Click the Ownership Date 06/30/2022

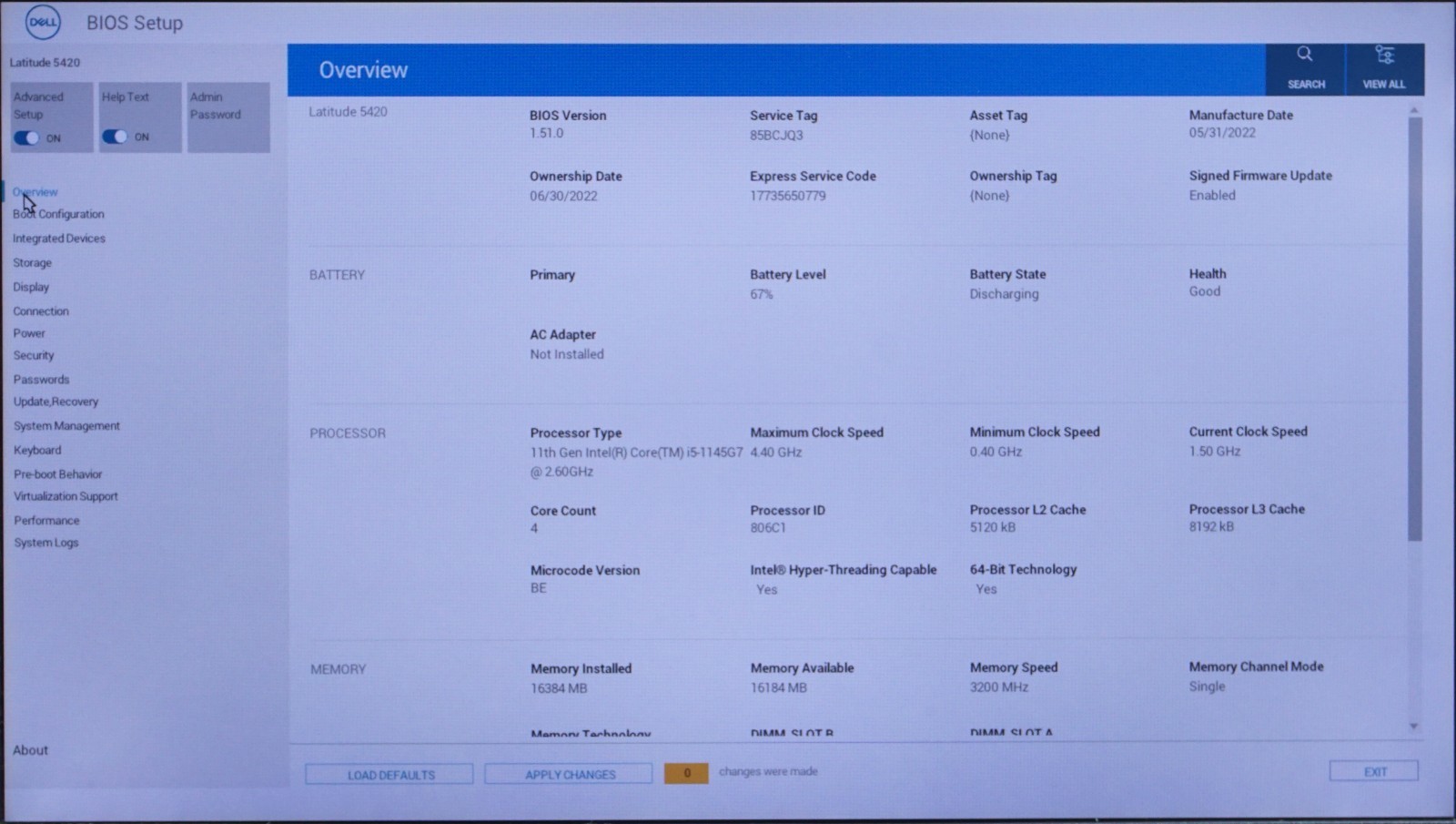[563, 196]
